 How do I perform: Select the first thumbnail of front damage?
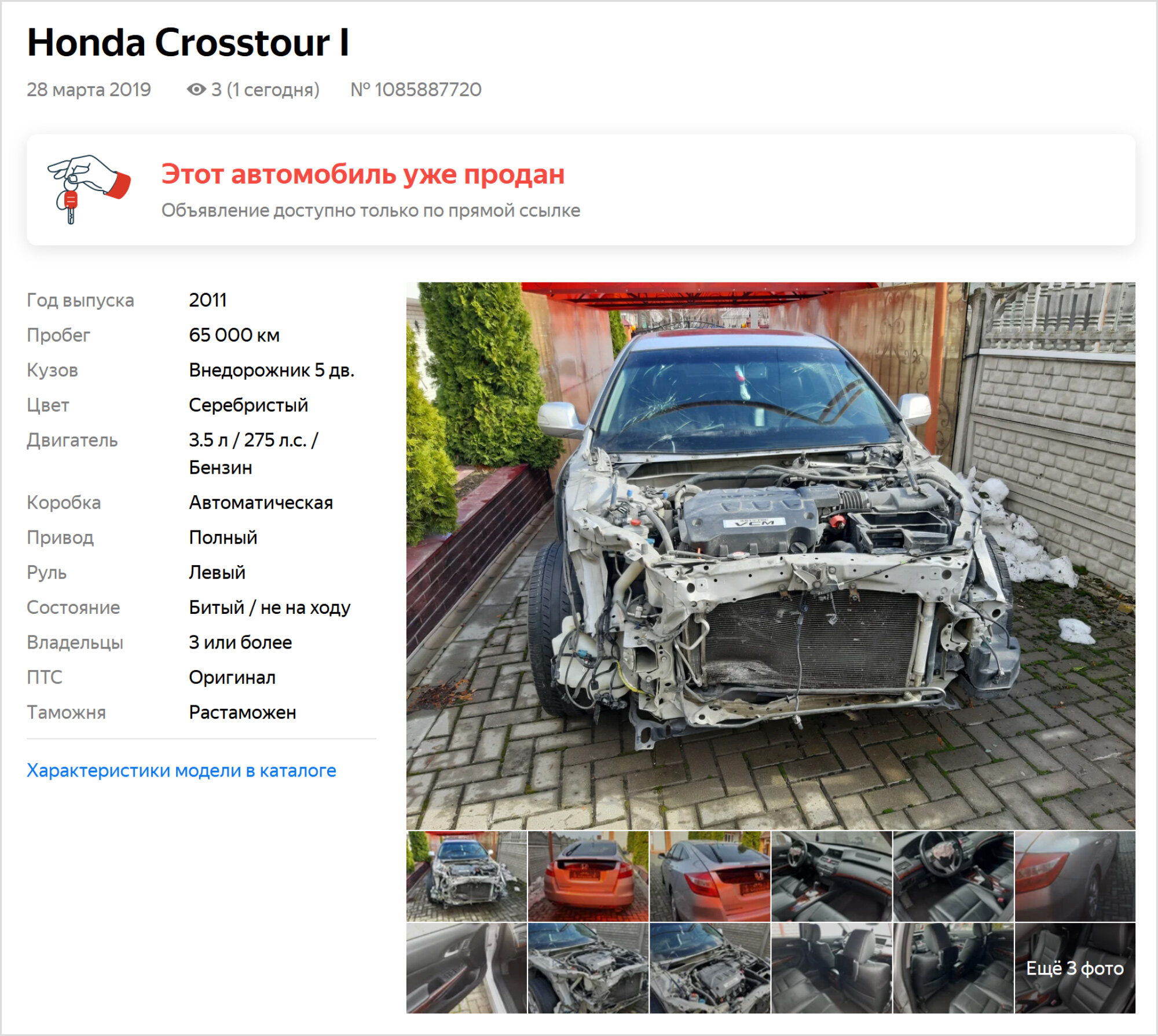tap(467, 876)
